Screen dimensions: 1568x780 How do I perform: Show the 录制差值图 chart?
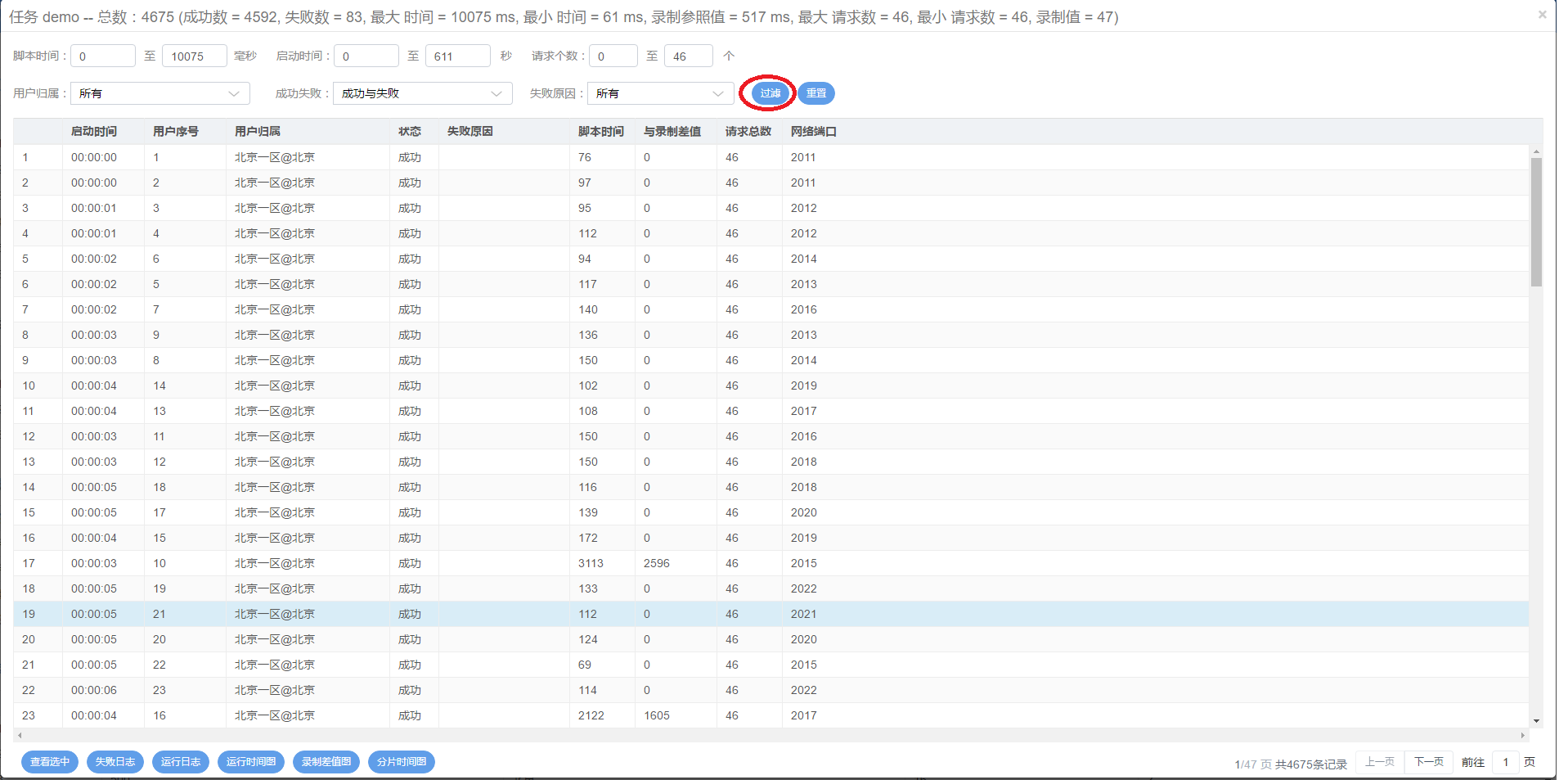coord(326,762)
